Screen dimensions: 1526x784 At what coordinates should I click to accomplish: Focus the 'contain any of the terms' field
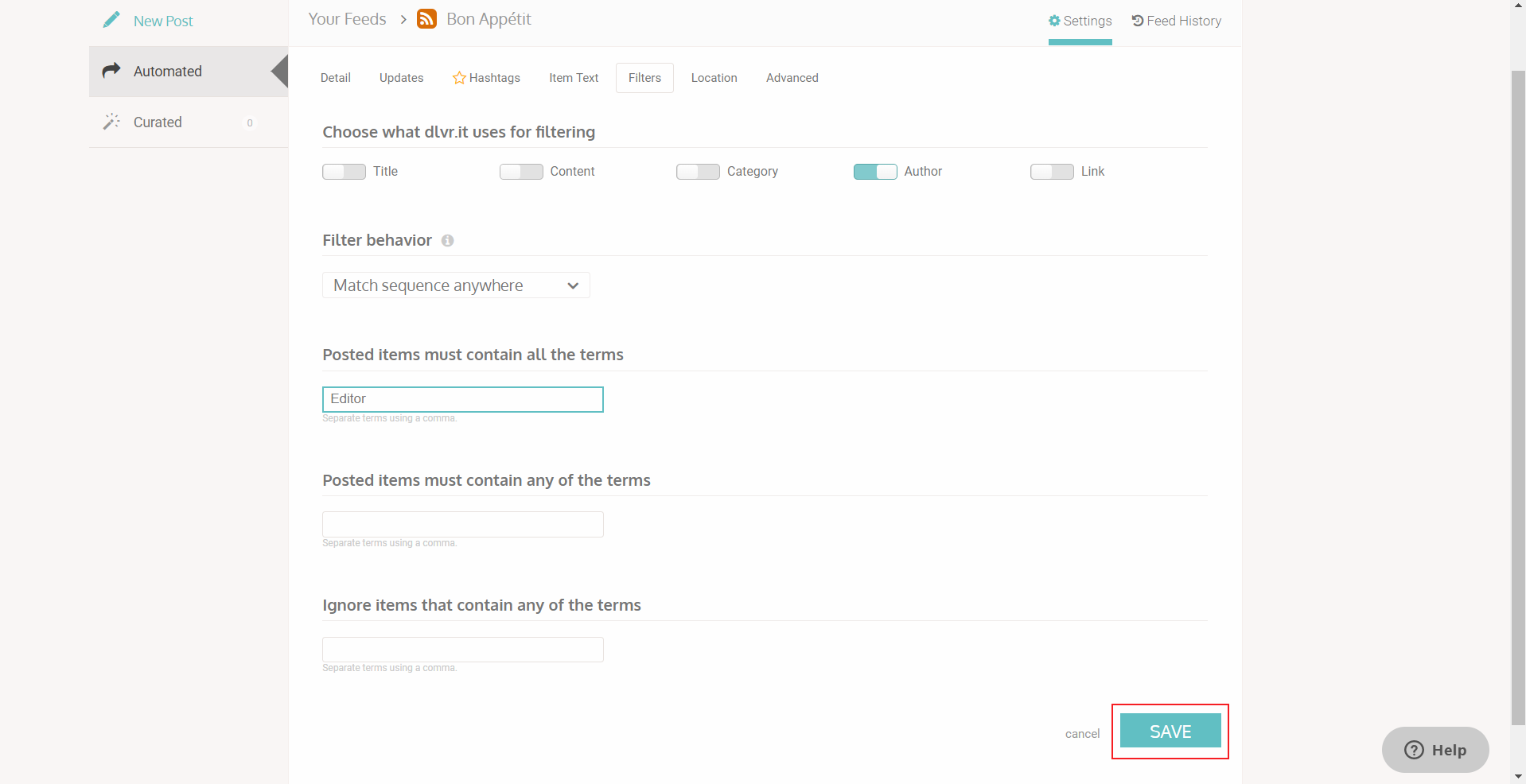[463, 524]
